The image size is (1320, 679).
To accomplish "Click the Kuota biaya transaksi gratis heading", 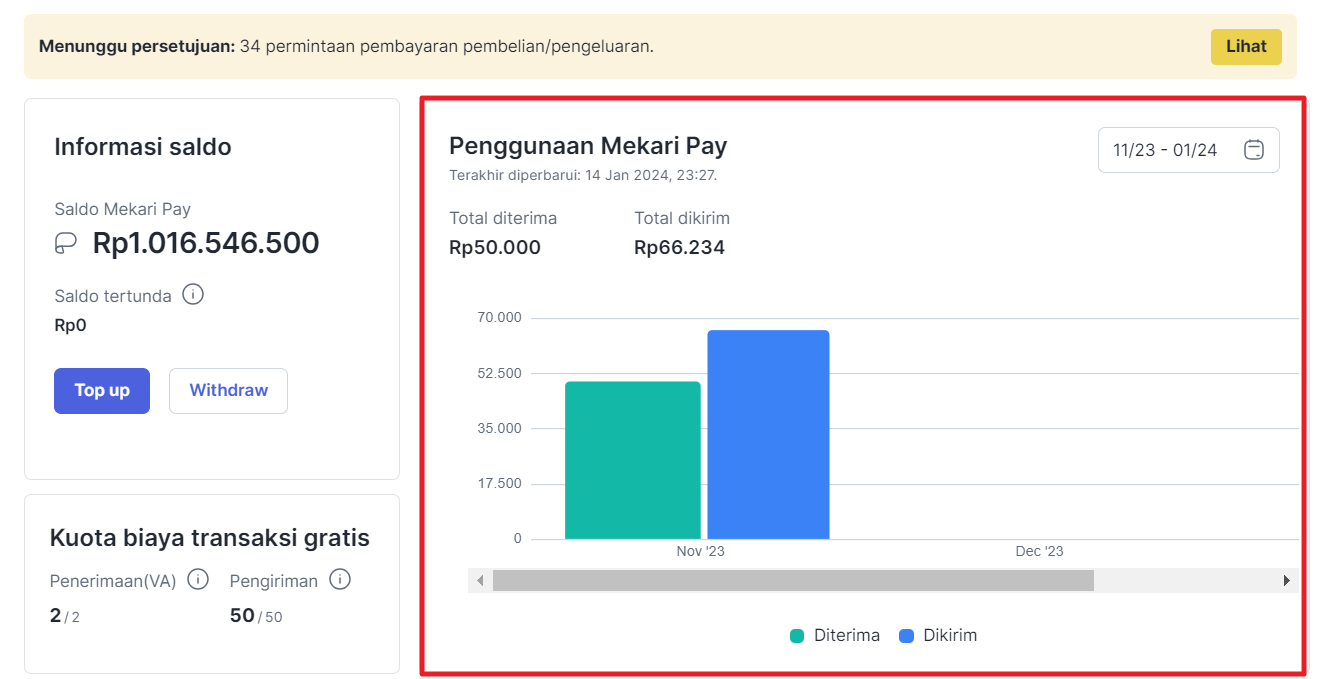I will click(x=210, y=538).
